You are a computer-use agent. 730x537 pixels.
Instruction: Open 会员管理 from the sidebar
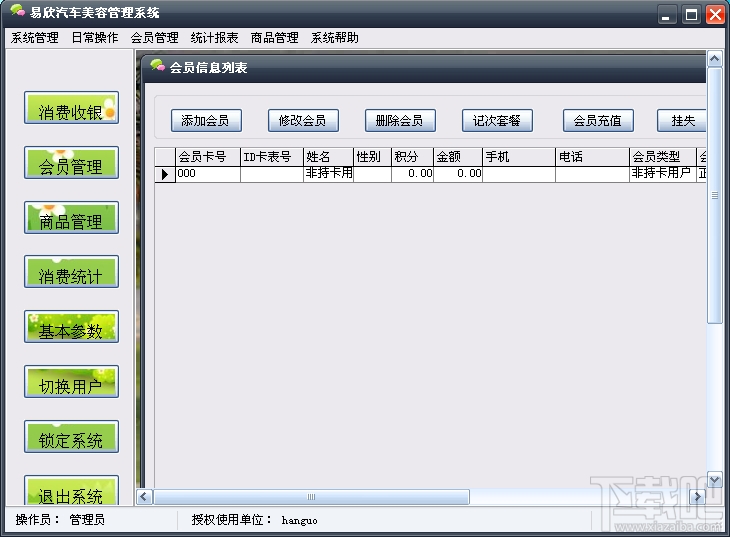71,163
